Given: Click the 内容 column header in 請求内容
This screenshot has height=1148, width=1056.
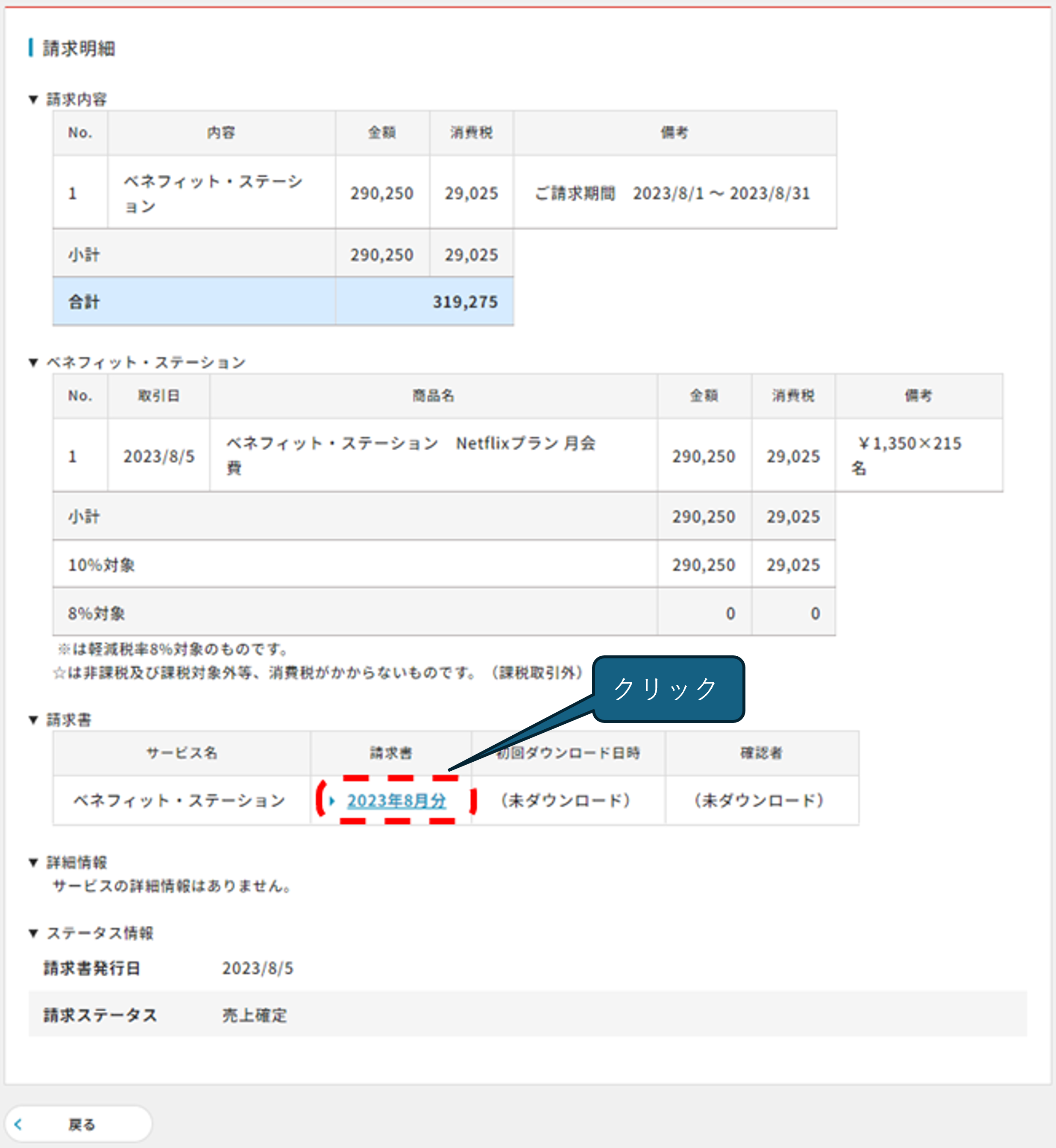Looking at the screenshot, I should coord(221,132).
